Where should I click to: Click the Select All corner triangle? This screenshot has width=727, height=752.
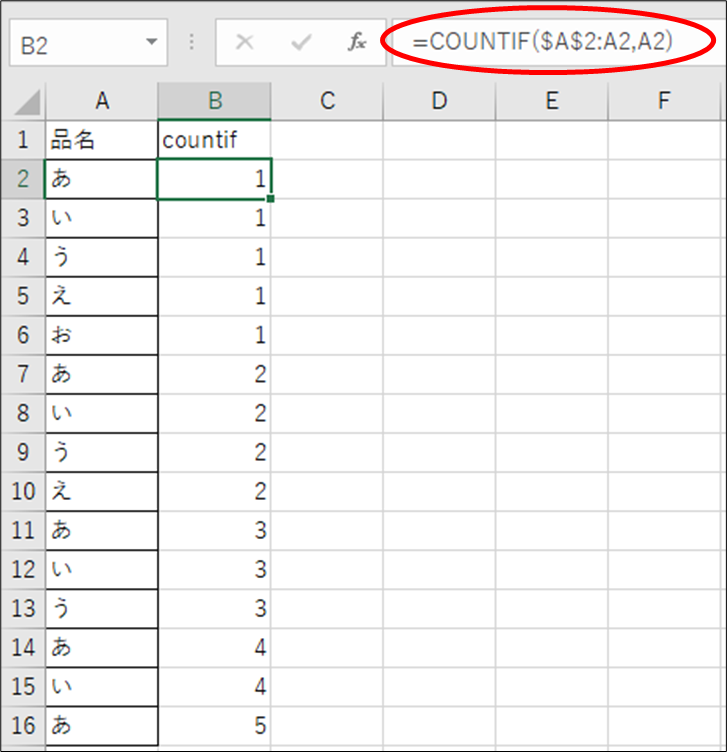pos(28,103)
